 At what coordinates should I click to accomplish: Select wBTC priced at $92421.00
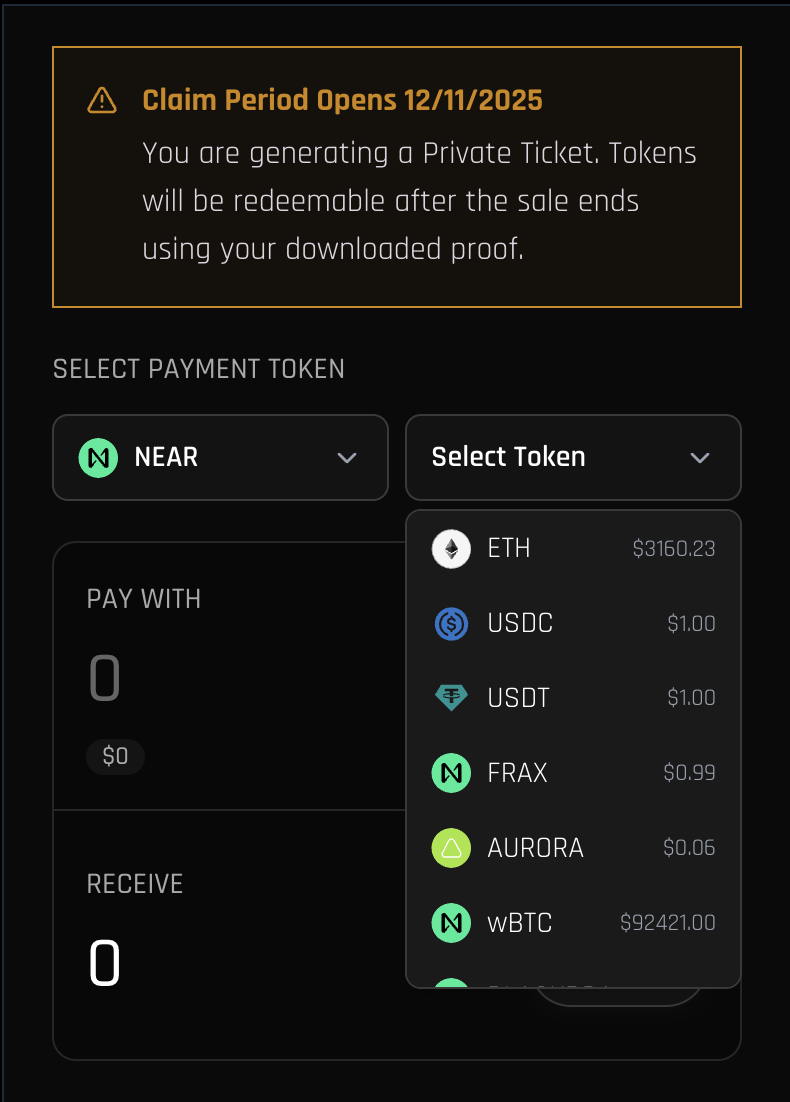(573, 923)
